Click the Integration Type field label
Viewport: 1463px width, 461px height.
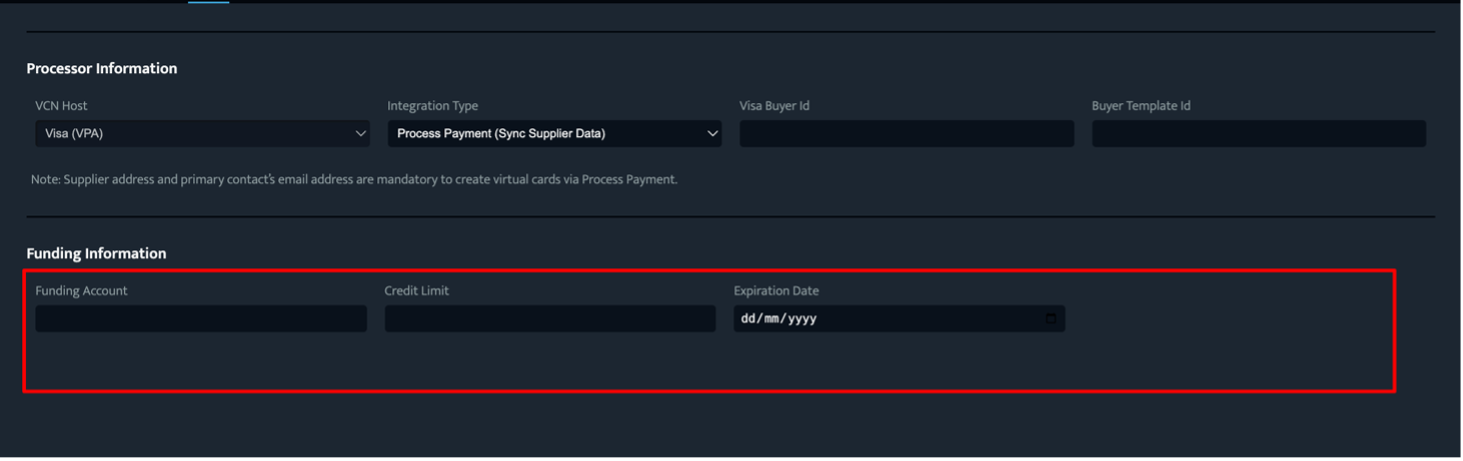pyautogui.click(x=433, y=106)
